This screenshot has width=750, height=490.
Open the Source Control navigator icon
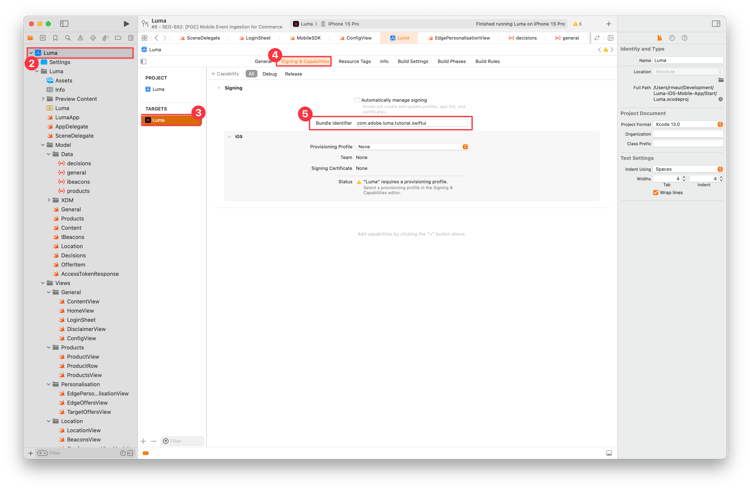[43, 38]
